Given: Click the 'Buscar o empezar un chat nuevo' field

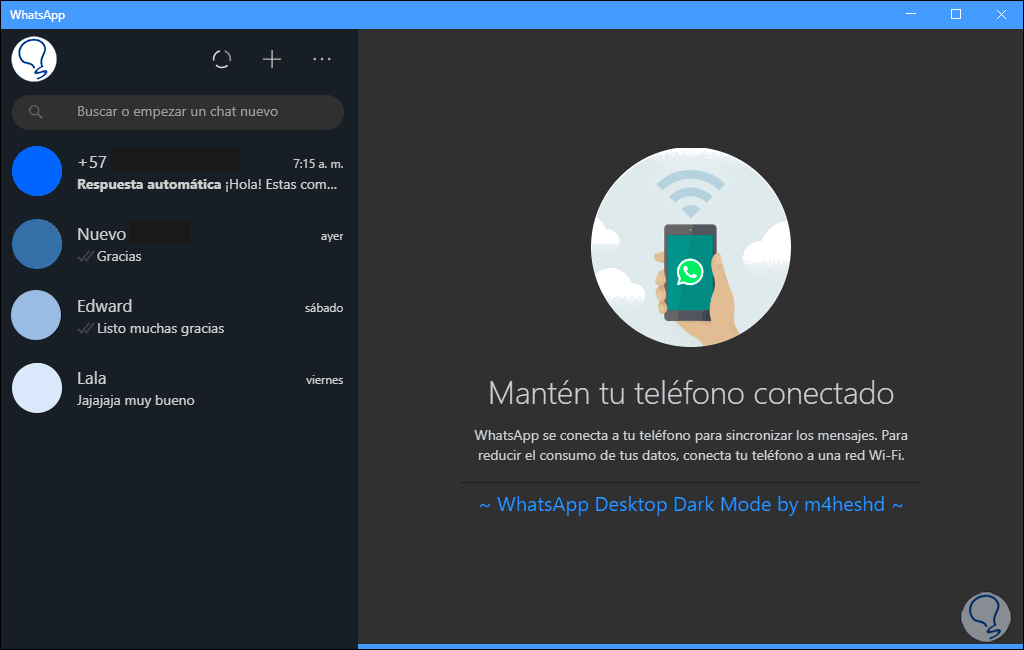Looking at the screenshot, I should coord(178,112).
